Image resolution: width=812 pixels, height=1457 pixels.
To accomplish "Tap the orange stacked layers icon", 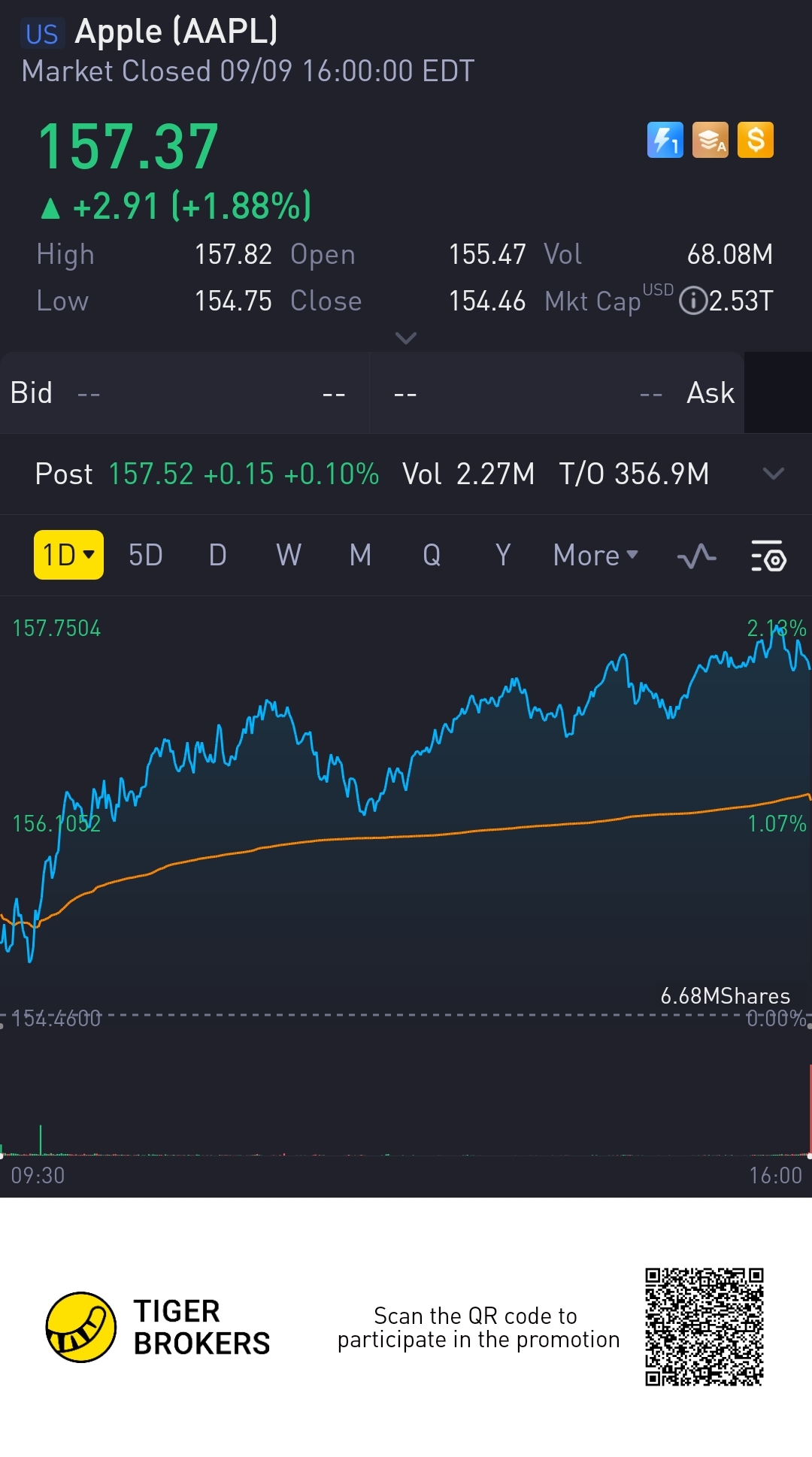I will coord(710,140).
